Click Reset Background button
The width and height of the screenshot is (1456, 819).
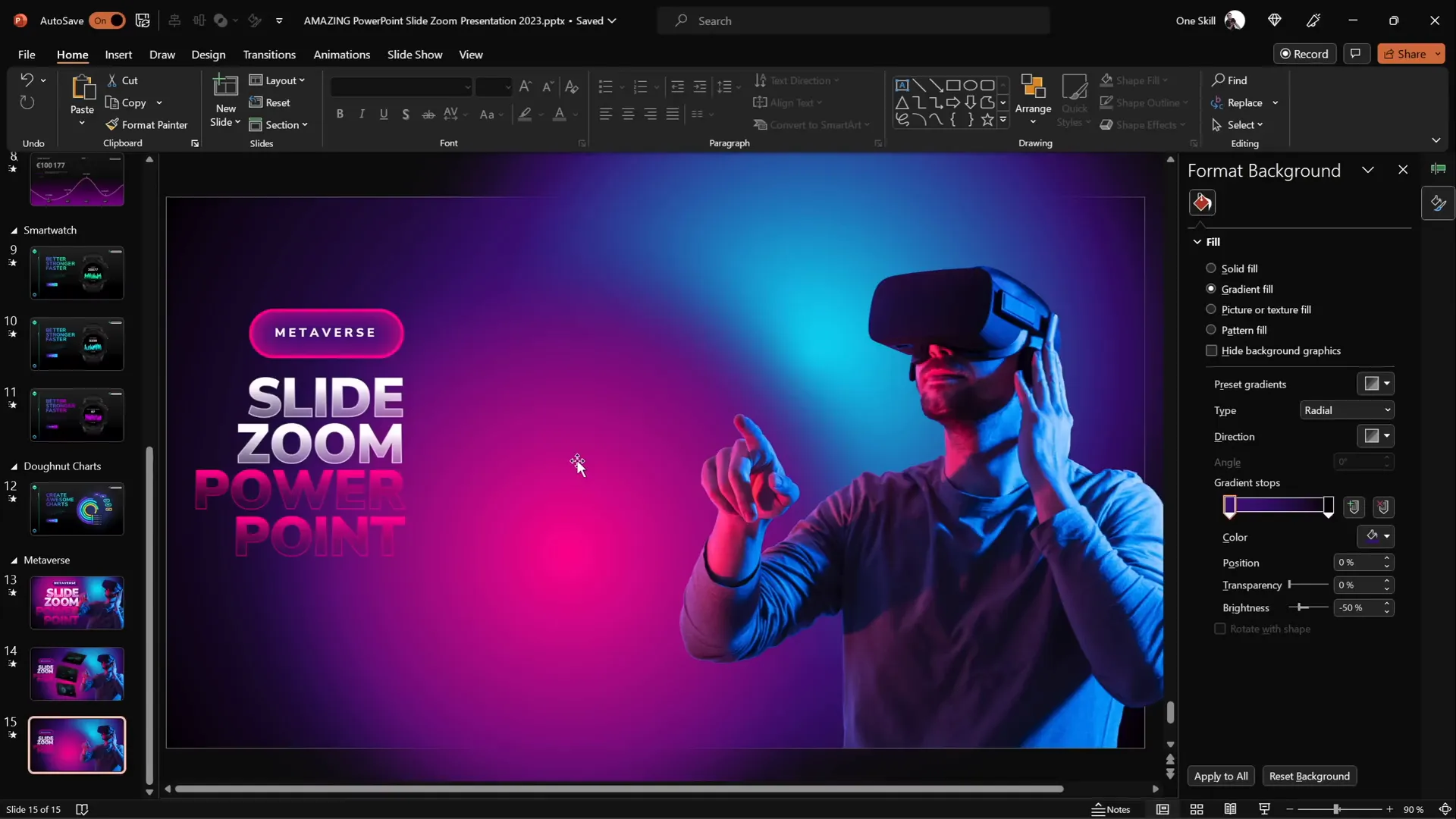1309,776
